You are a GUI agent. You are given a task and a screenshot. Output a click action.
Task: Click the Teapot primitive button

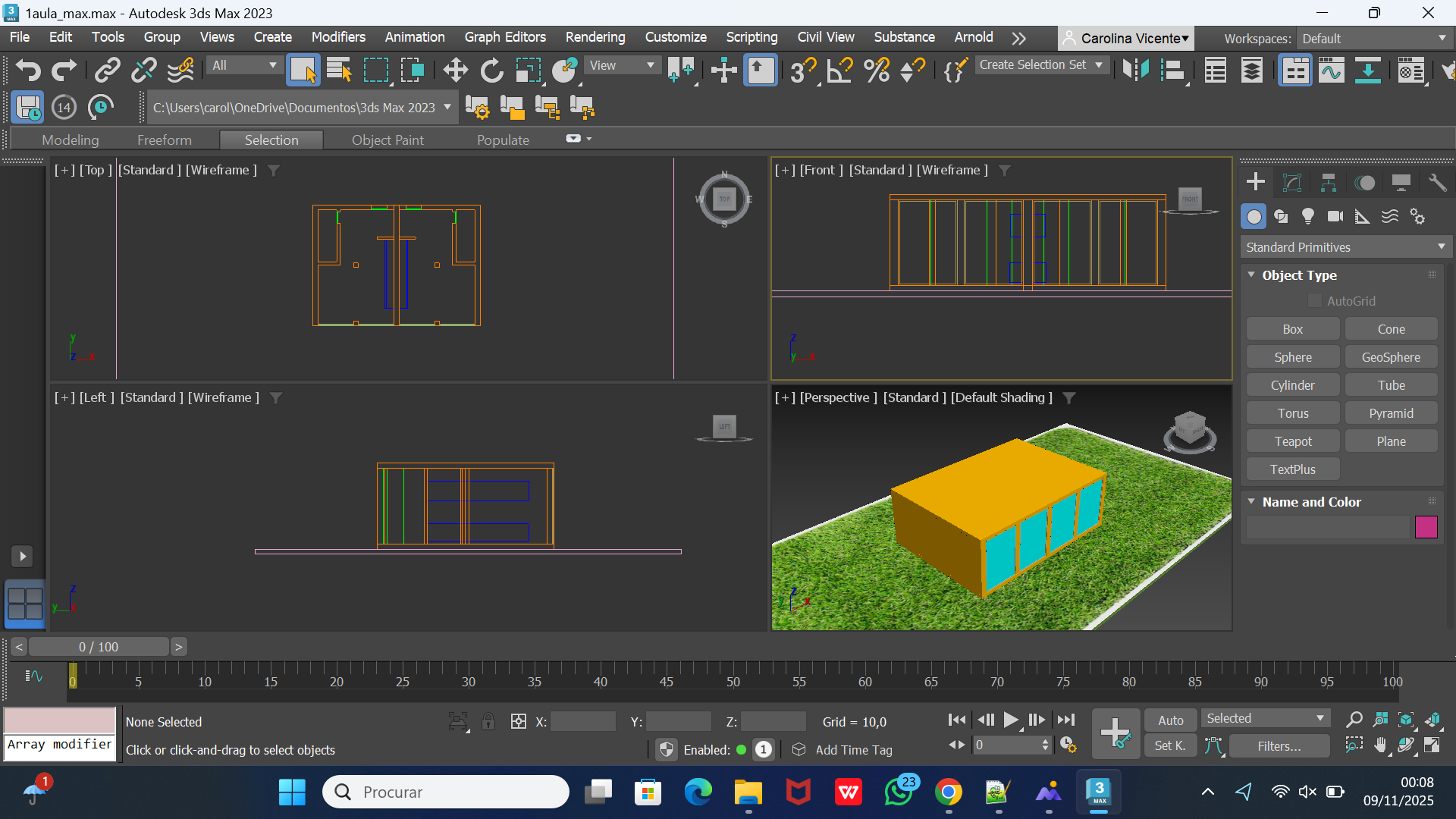[x=1292, y=441]
